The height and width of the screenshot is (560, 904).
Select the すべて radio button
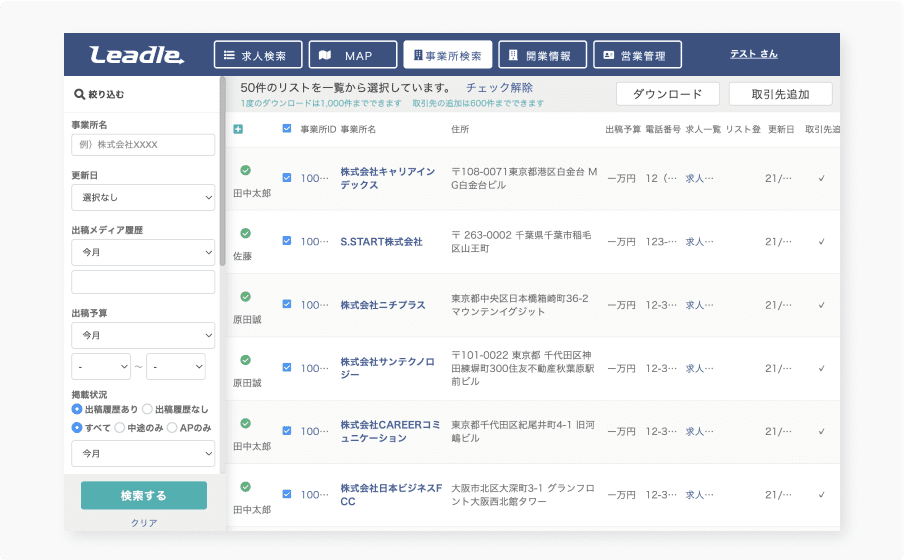point(77,427)
